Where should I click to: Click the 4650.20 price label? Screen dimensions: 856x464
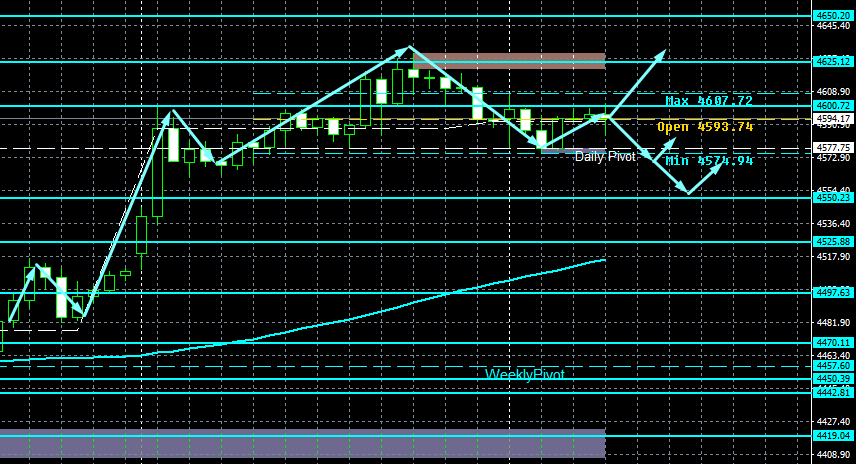(834, 16)
